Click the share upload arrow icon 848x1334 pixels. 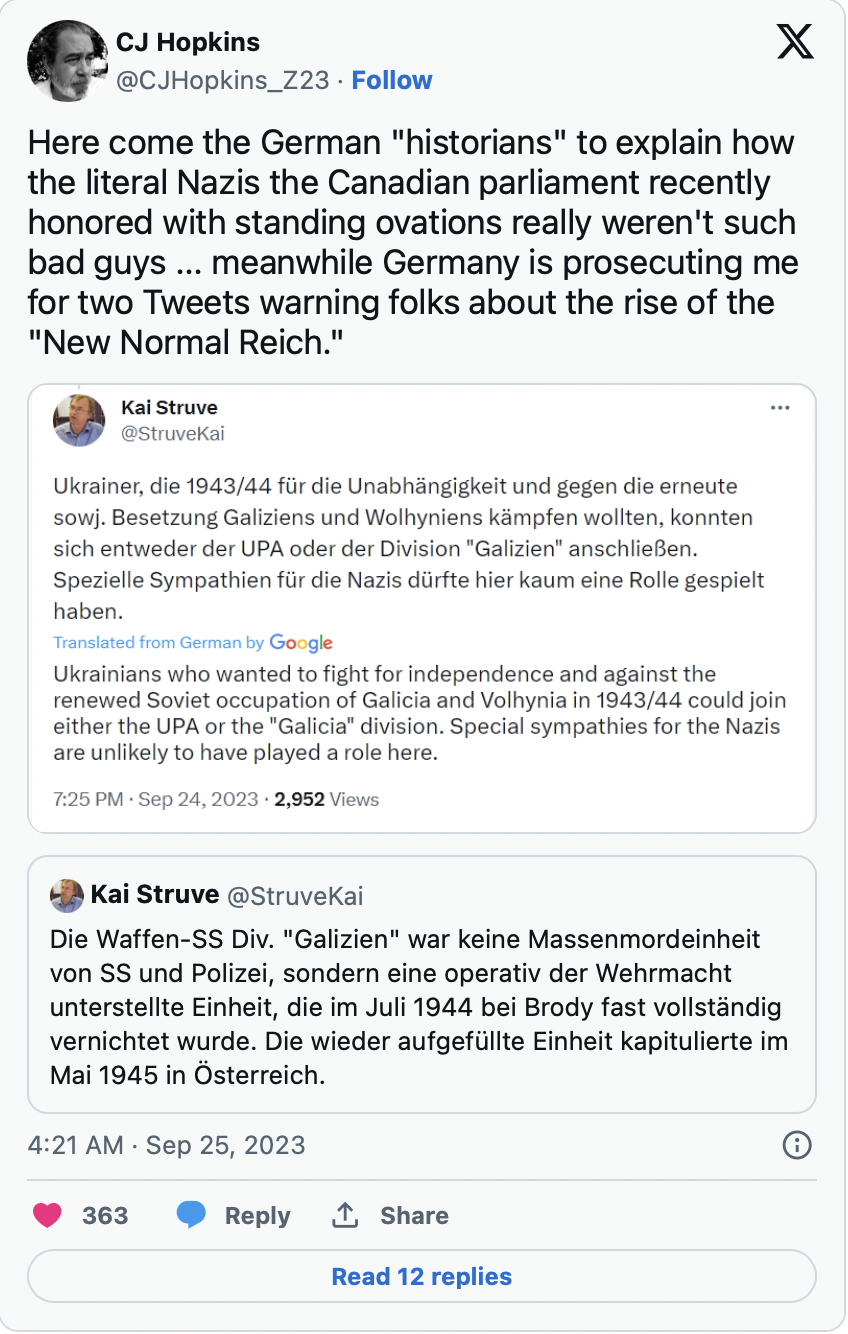pos(345,1215)
